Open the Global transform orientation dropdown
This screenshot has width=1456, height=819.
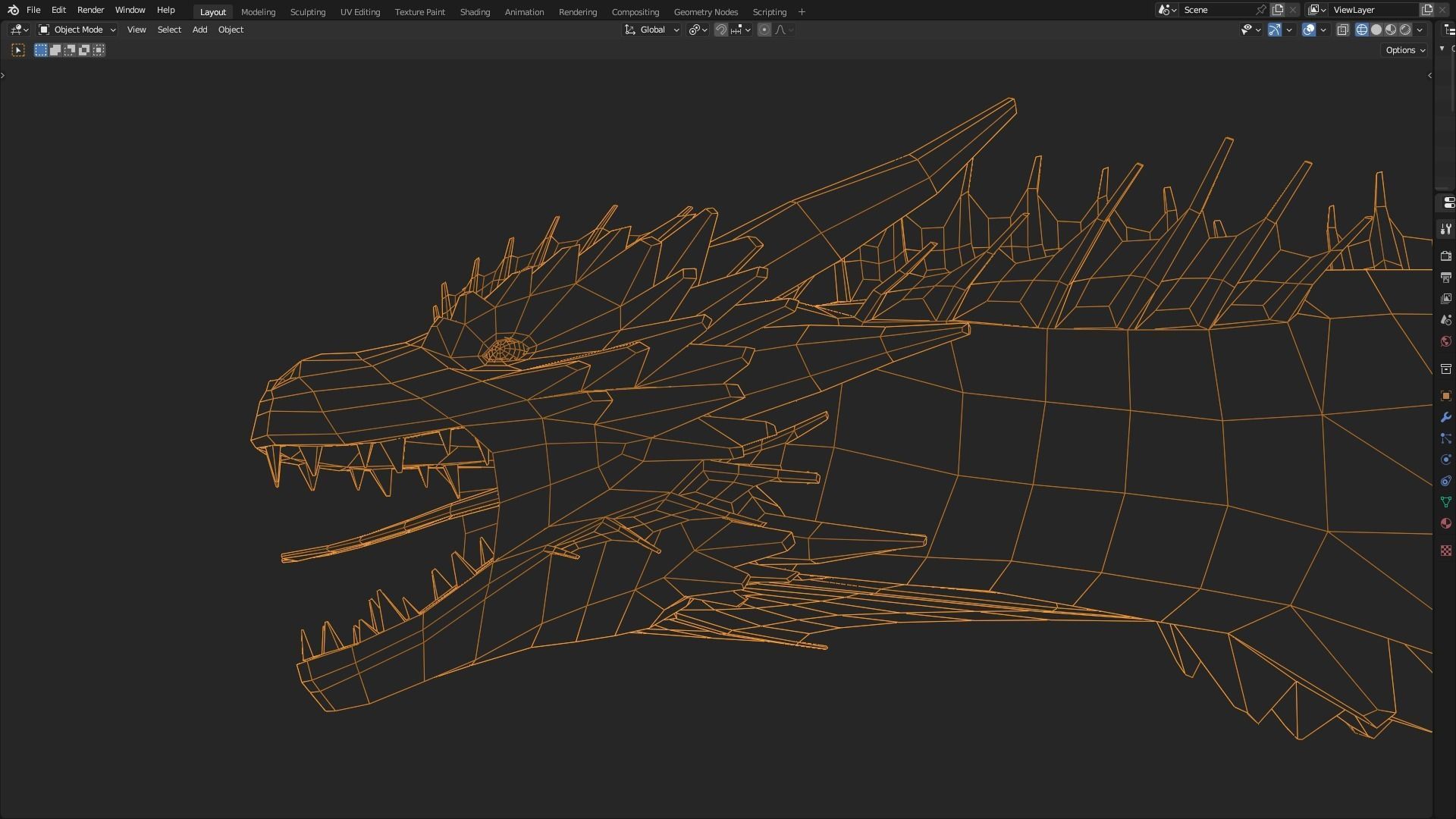point(652,30)
